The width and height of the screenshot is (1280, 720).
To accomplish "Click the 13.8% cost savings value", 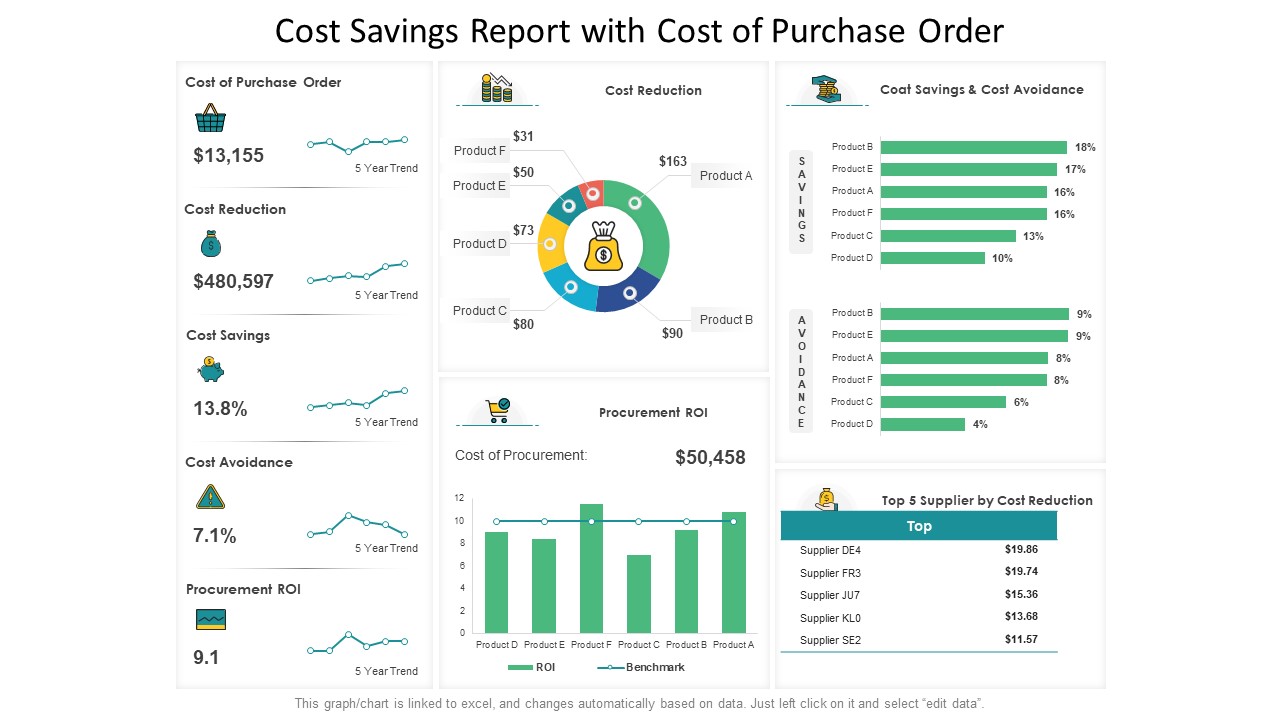I will coord(220,408).
